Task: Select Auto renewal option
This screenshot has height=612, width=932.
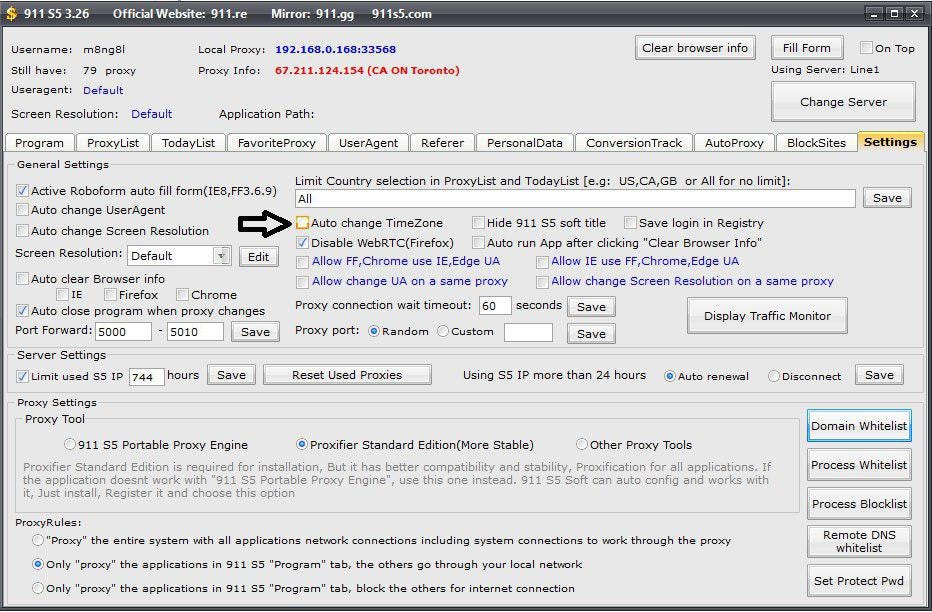Action: coord(670,376)
